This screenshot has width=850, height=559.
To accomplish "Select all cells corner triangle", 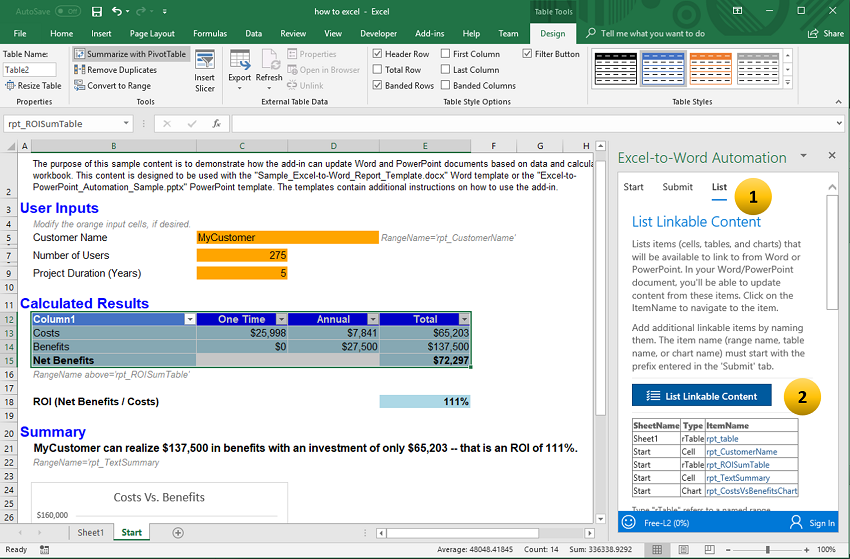I will click(x=10, y=146).
